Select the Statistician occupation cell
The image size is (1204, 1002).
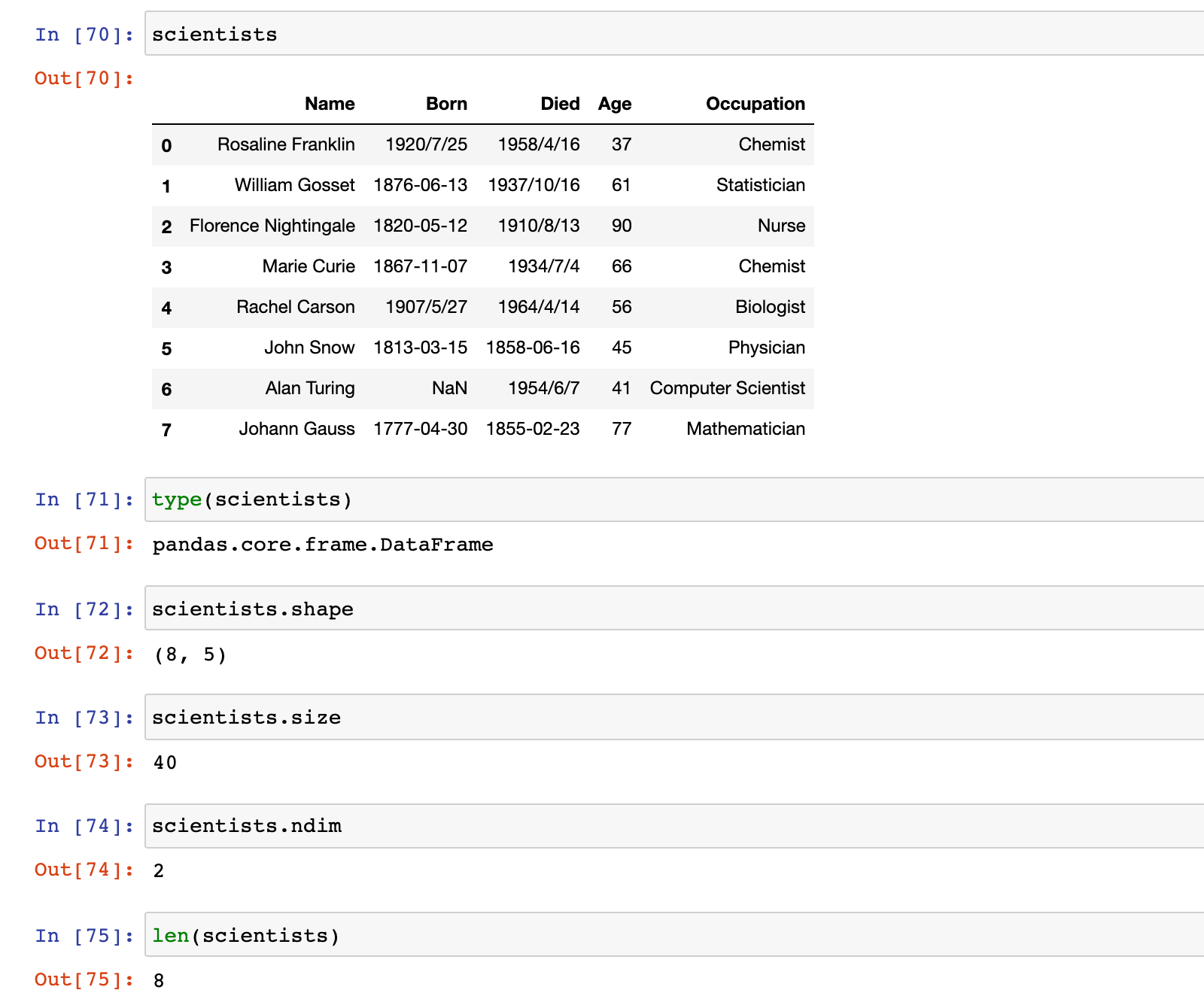click(x=760, y=185)
